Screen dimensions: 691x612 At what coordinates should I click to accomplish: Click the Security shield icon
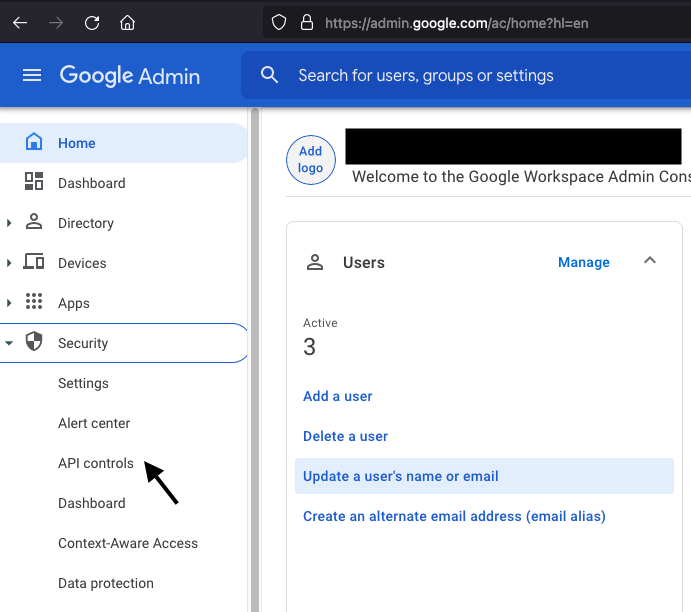[34, 341]
